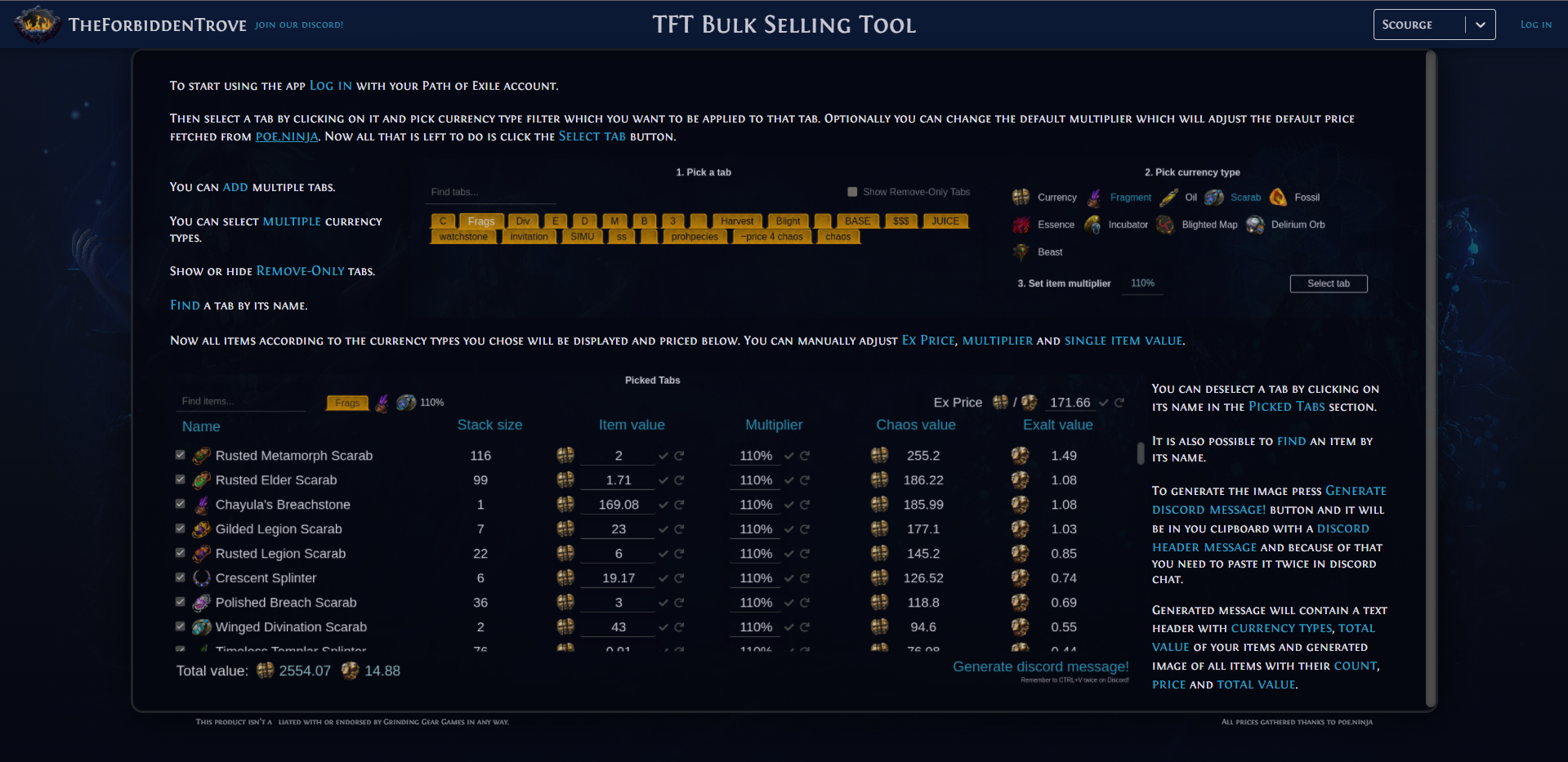The image size is (1568, 762).
Task: Uncheck Polished Breach Scarab row
Action: click(180, 602)
